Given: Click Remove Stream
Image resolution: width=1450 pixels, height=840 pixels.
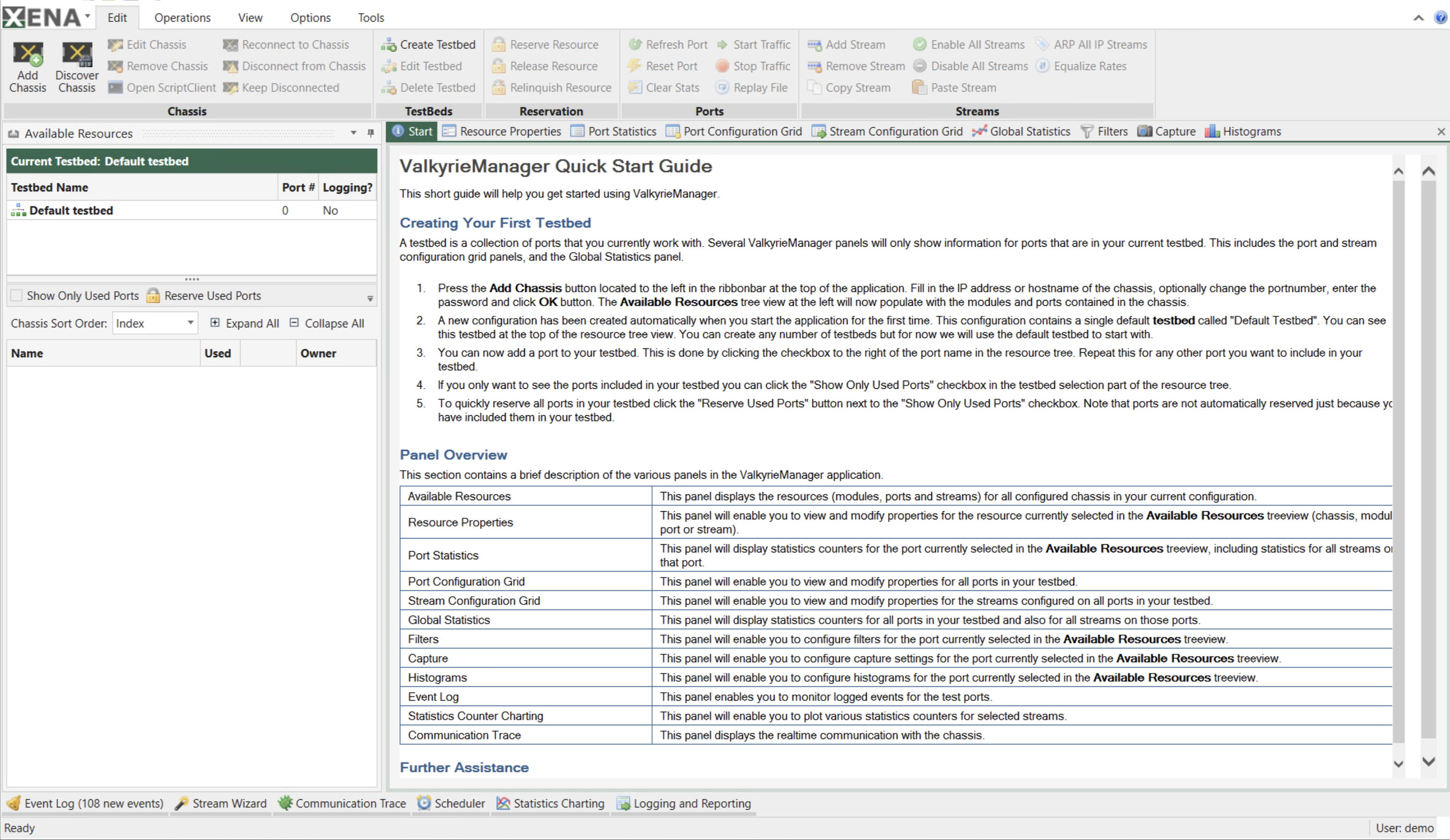Looking at the screenshot, I should 856,66.
